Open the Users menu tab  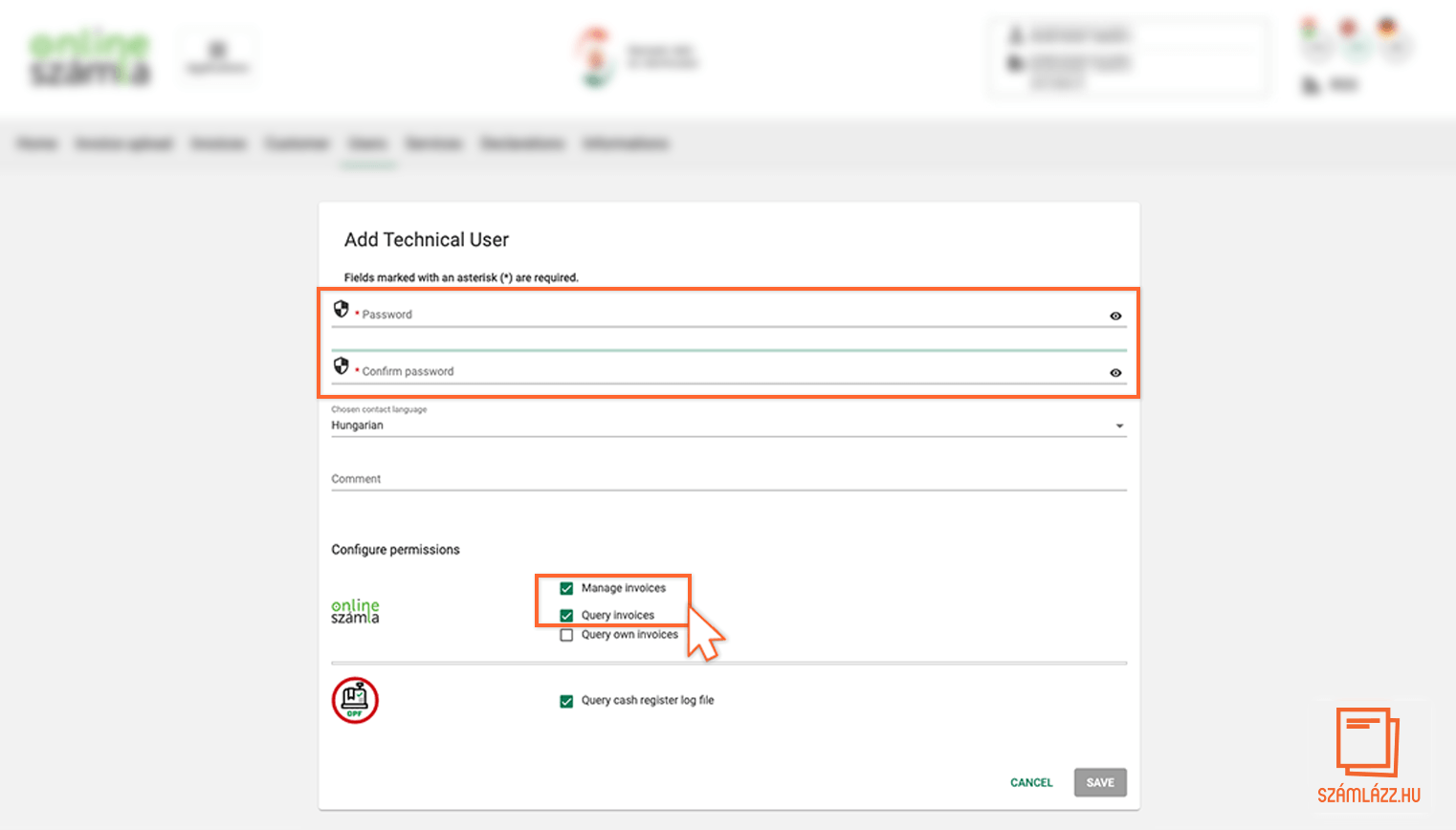pyautogui.click(x=368, y=143)
